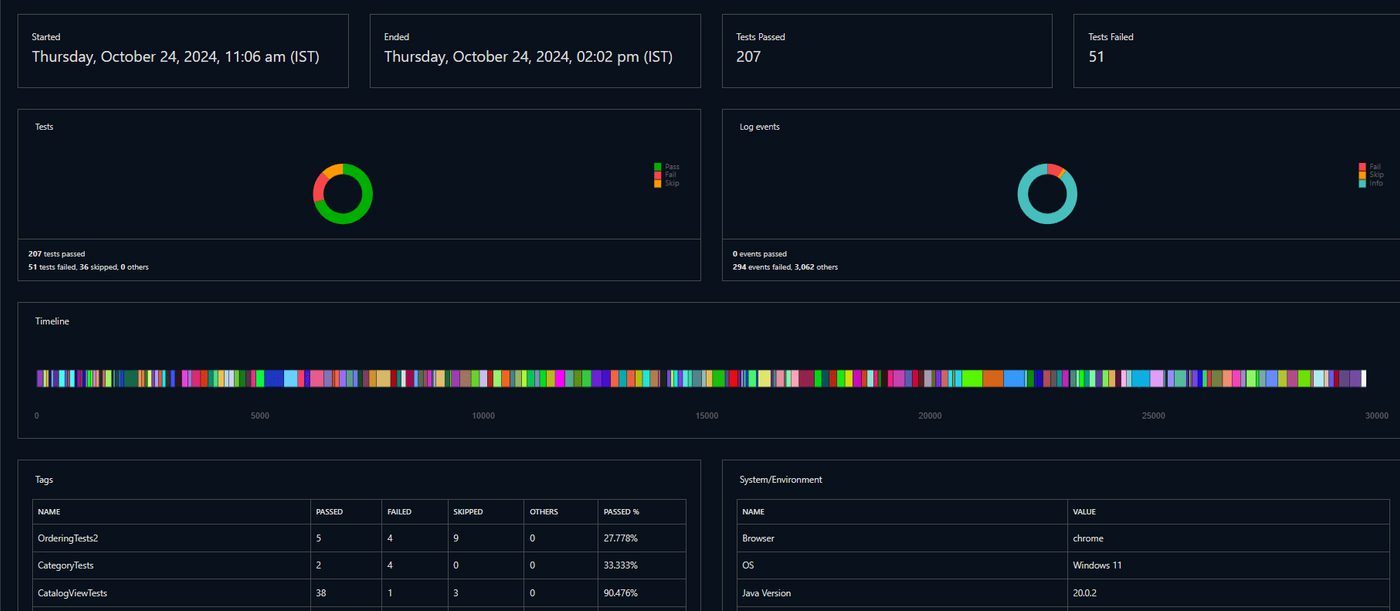
Task: Click the '51 tests failed, 36 skipped' summary line
Action: click(88, 267)
